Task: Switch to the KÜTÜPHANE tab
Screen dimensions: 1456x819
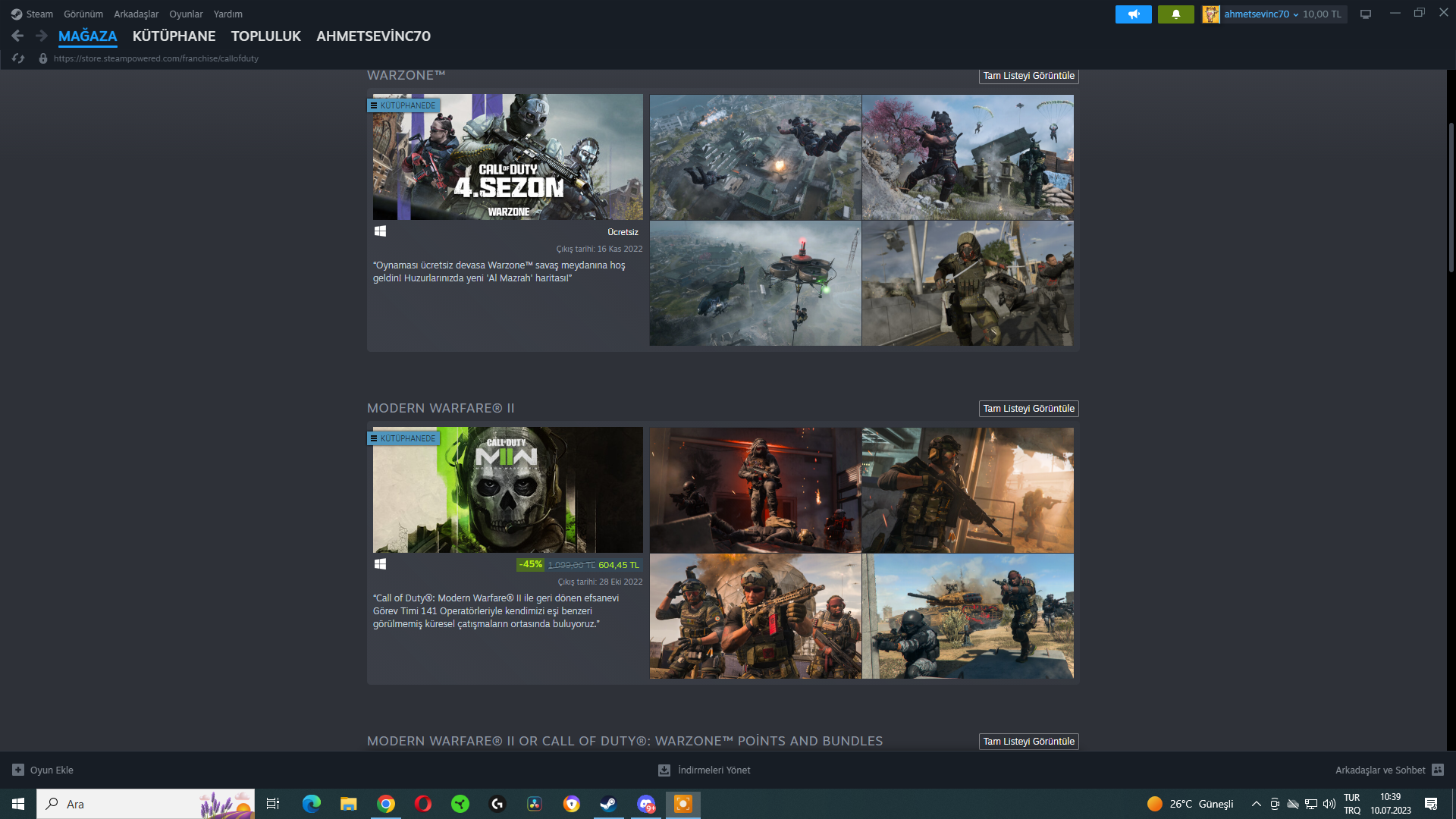Action: click(174, 36)
